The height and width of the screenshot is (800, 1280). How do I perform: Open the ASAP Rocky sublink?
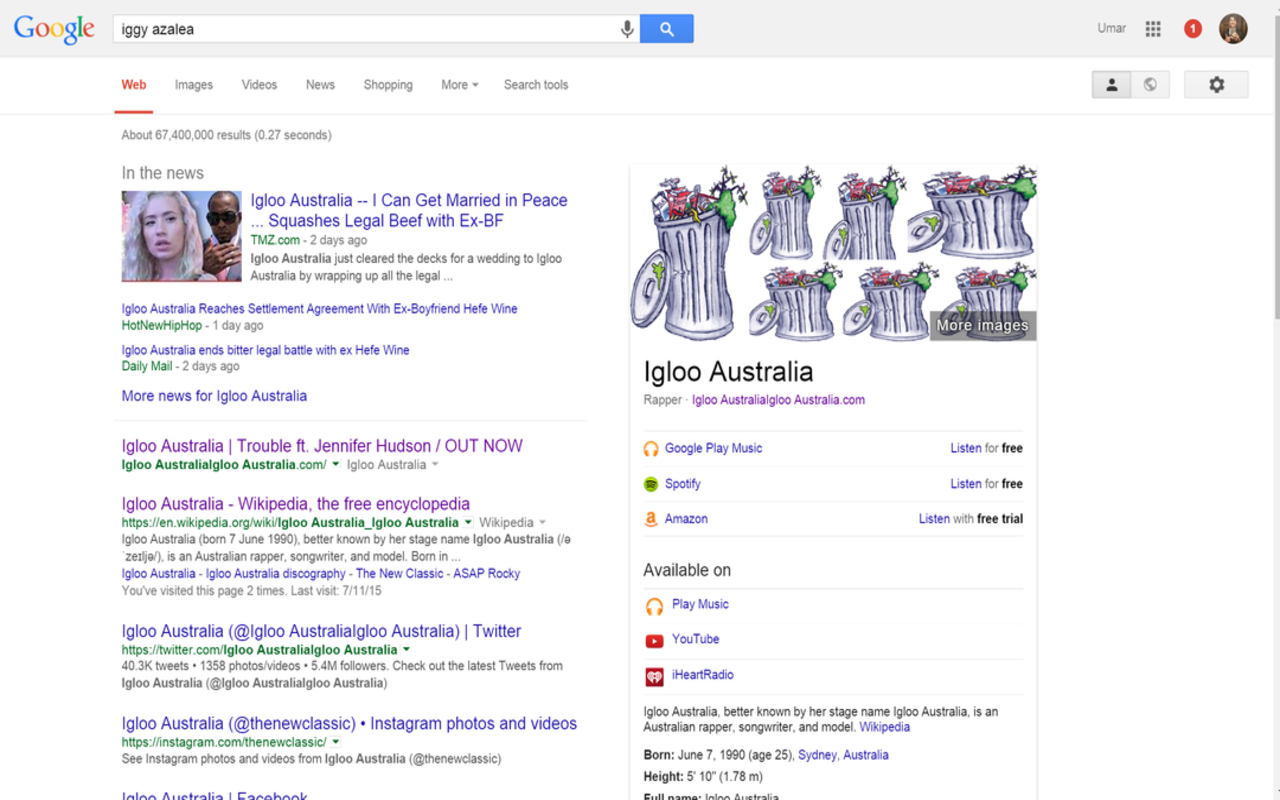pyautogui.click(x=487, y=574)
